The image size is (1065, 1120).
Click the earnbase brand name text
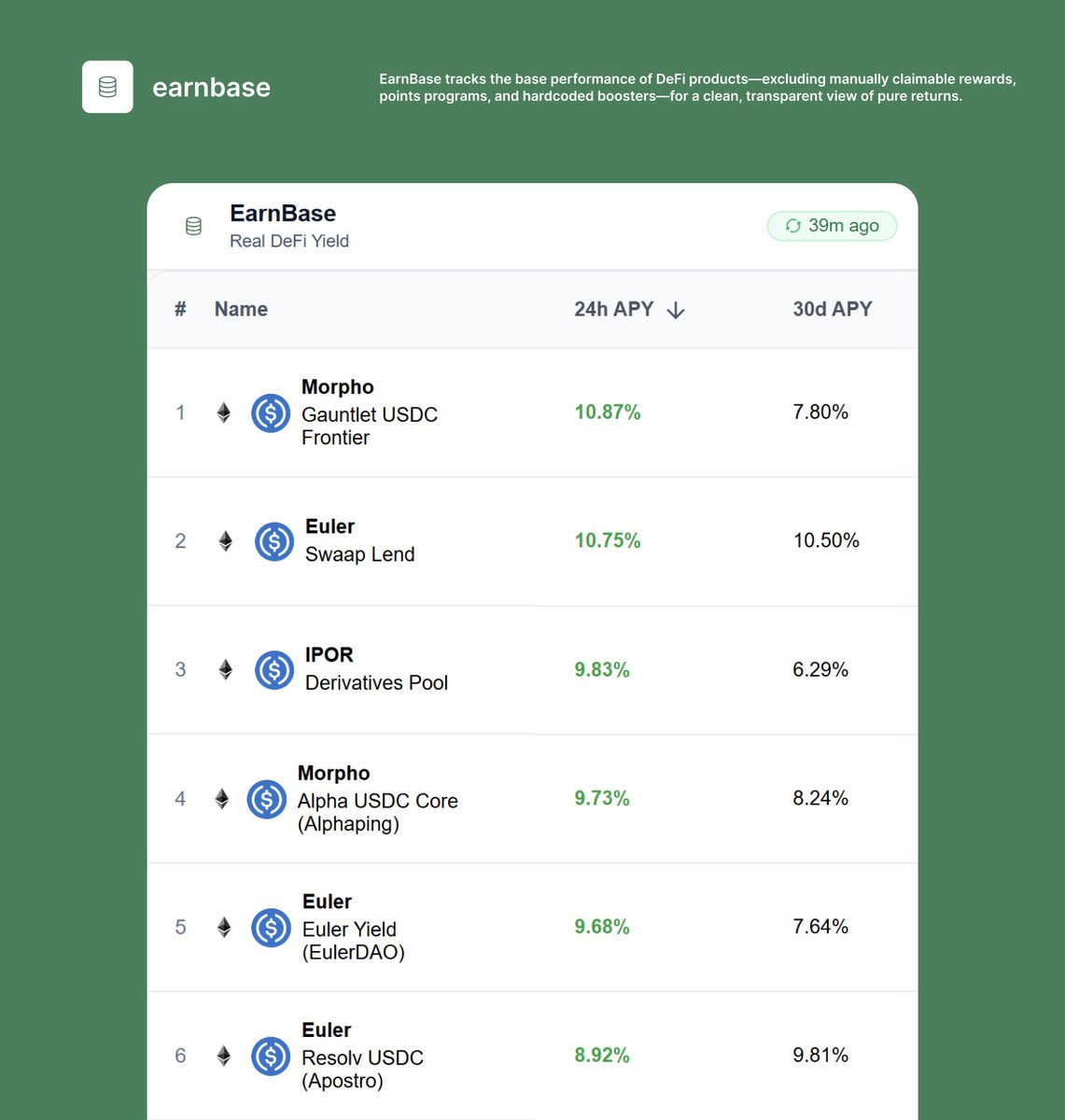pos(211,87)
